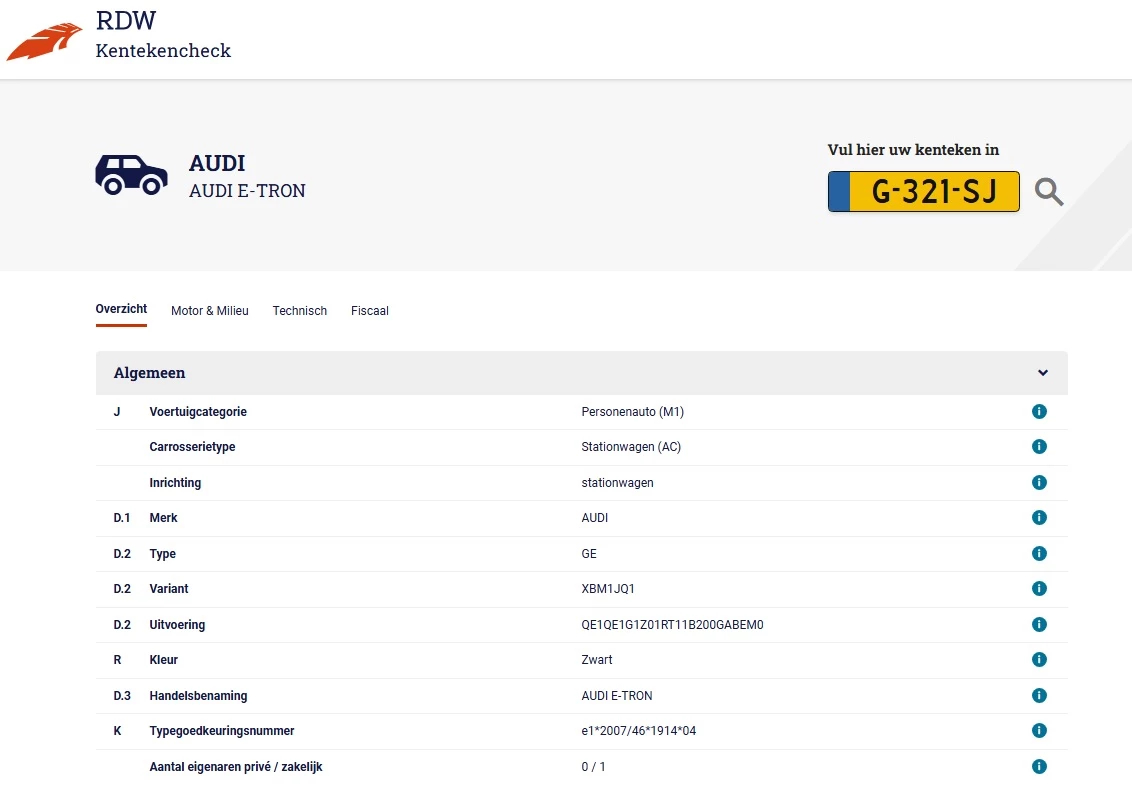The image size is (1132, 791).
Task: Click the RDW Kentekencheck title link
Action: (163, 35)
